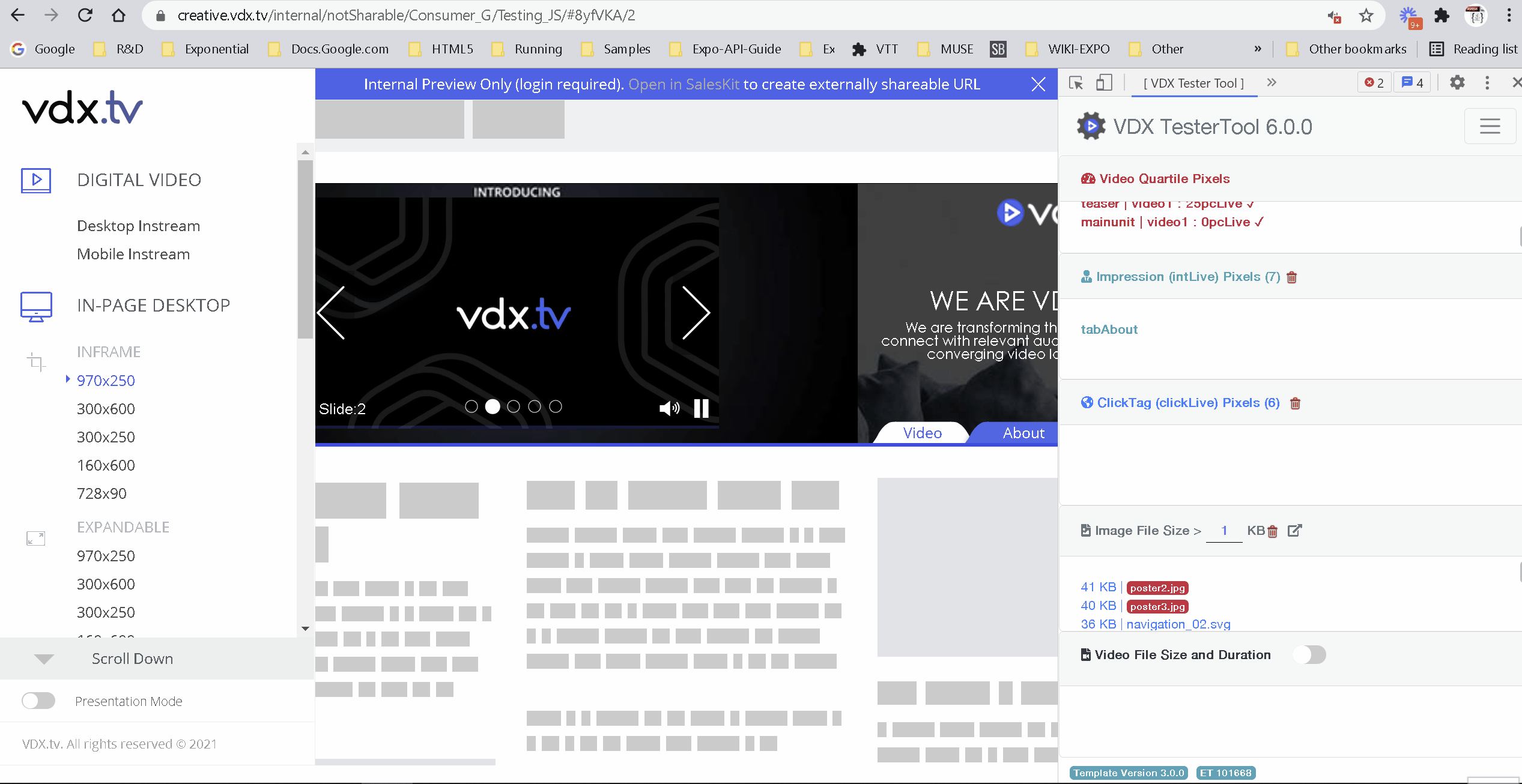Select first slide indicator dot

tap(471, 407)
